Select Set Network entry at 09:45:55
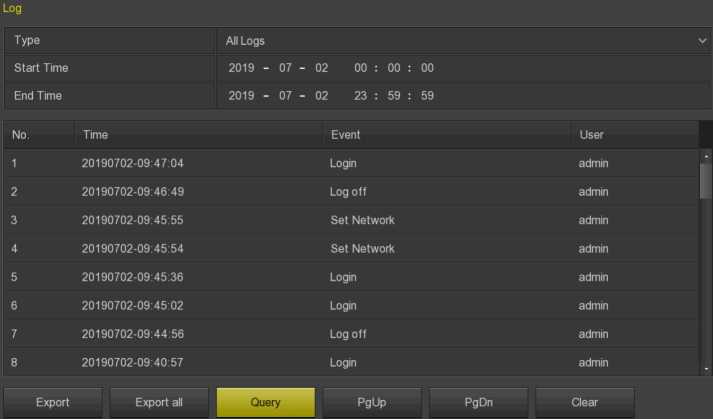The width and height of the screenshot is (713, 419). coord(350,220)
